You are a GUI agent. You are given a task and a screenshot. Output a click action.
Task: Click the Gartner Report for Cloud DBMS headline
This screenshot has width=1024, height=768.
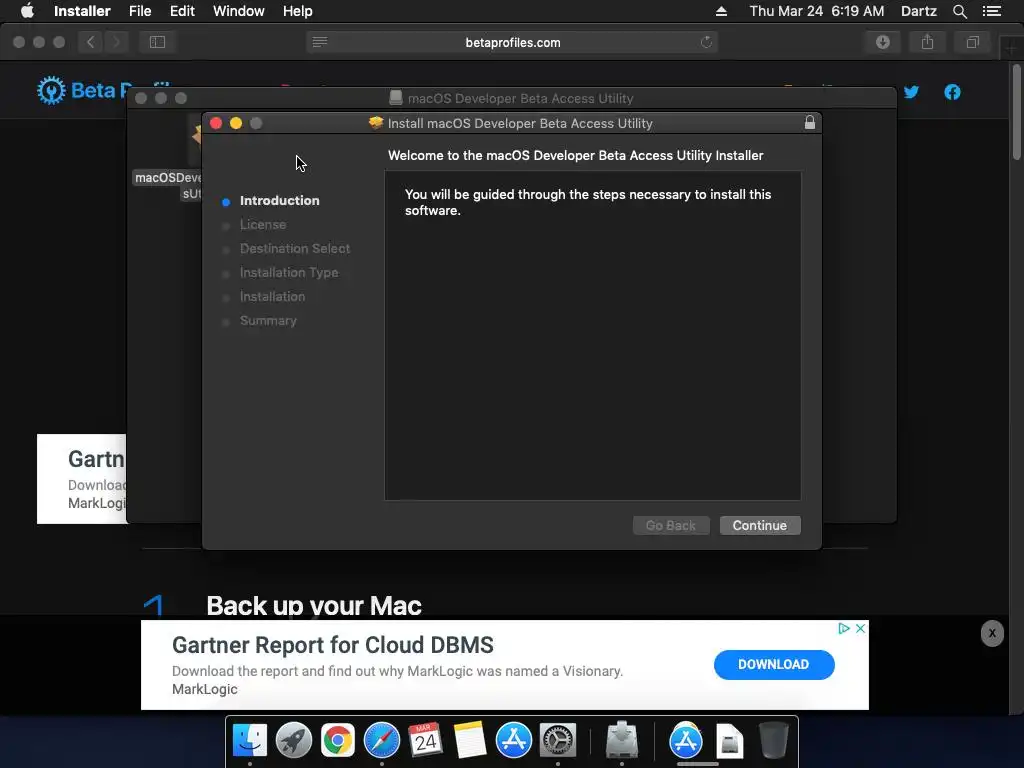pyautogui.click(x=332, y=645)
